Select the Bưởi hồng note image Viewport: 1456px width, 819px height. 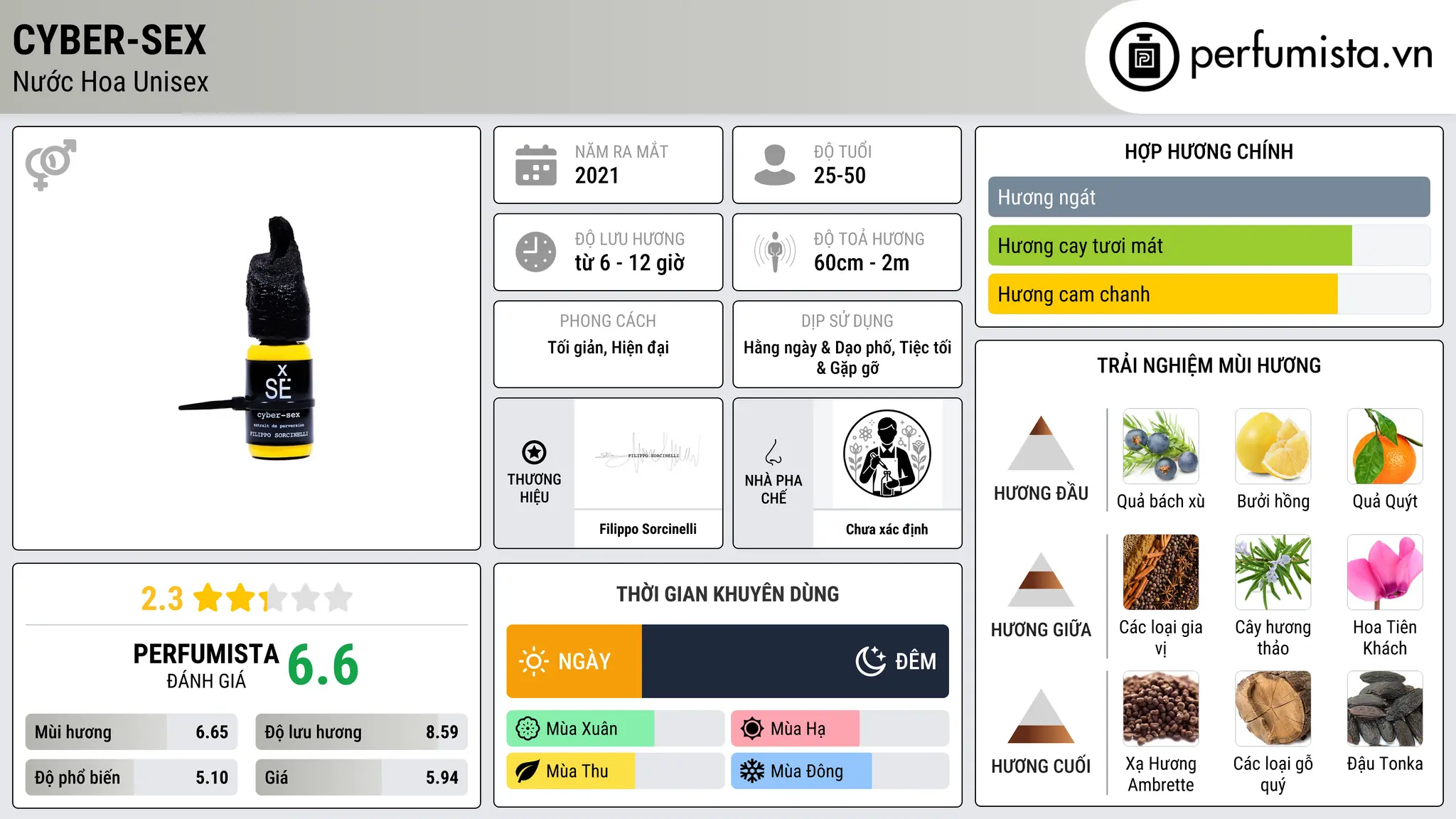coord(1273,446)
